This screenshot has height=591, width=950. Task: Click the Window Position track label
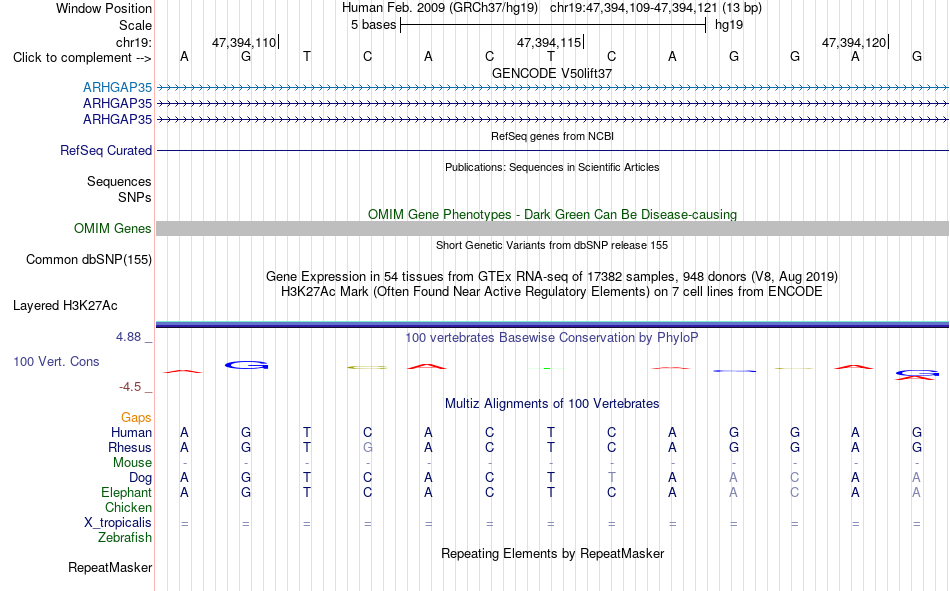pos(104,8)
